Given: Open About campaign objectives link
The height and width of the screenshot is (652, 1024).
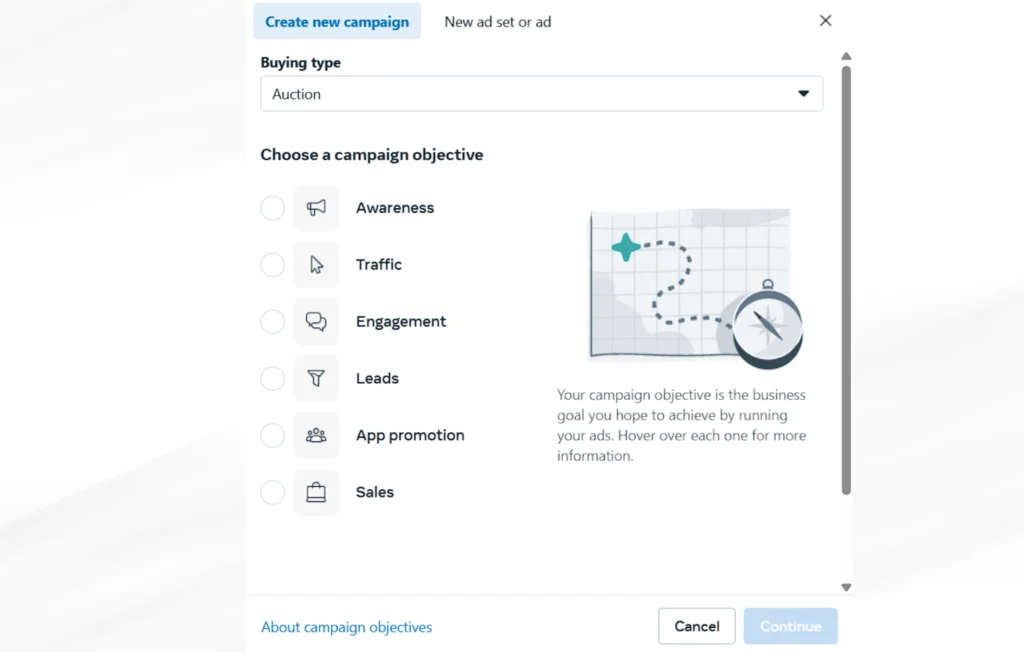Looking at the screenshot, I should point(346,627).
